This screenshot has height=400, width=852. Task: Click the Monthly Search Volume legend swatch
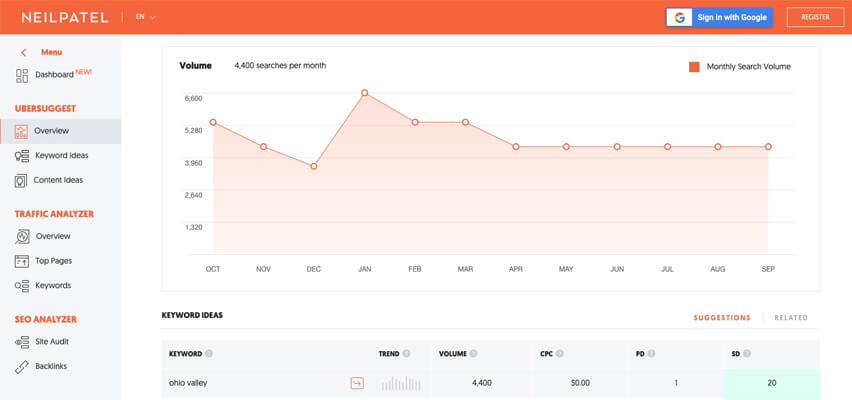pos(694,67)
